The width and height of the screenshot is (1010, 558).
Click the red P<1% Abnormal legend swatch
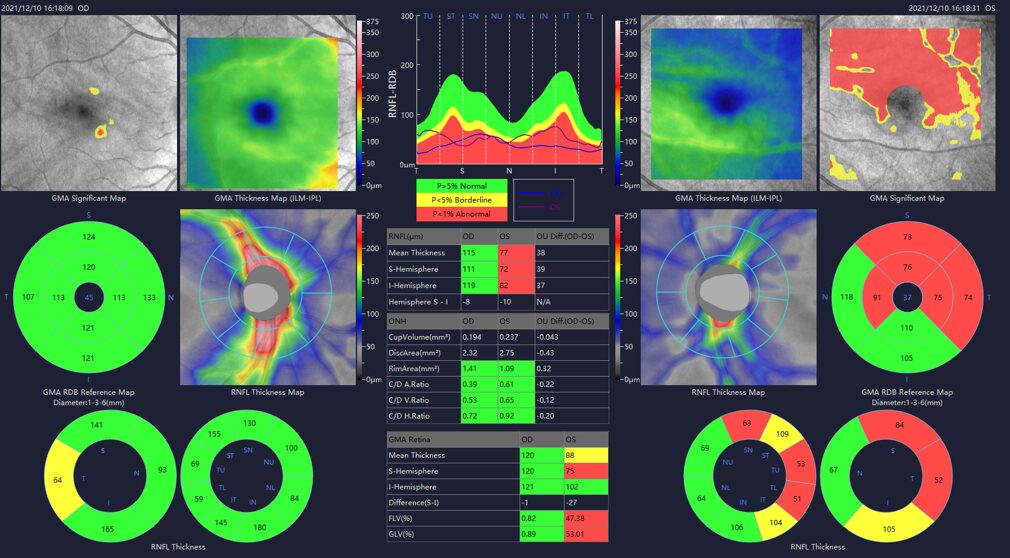point(460,212)
